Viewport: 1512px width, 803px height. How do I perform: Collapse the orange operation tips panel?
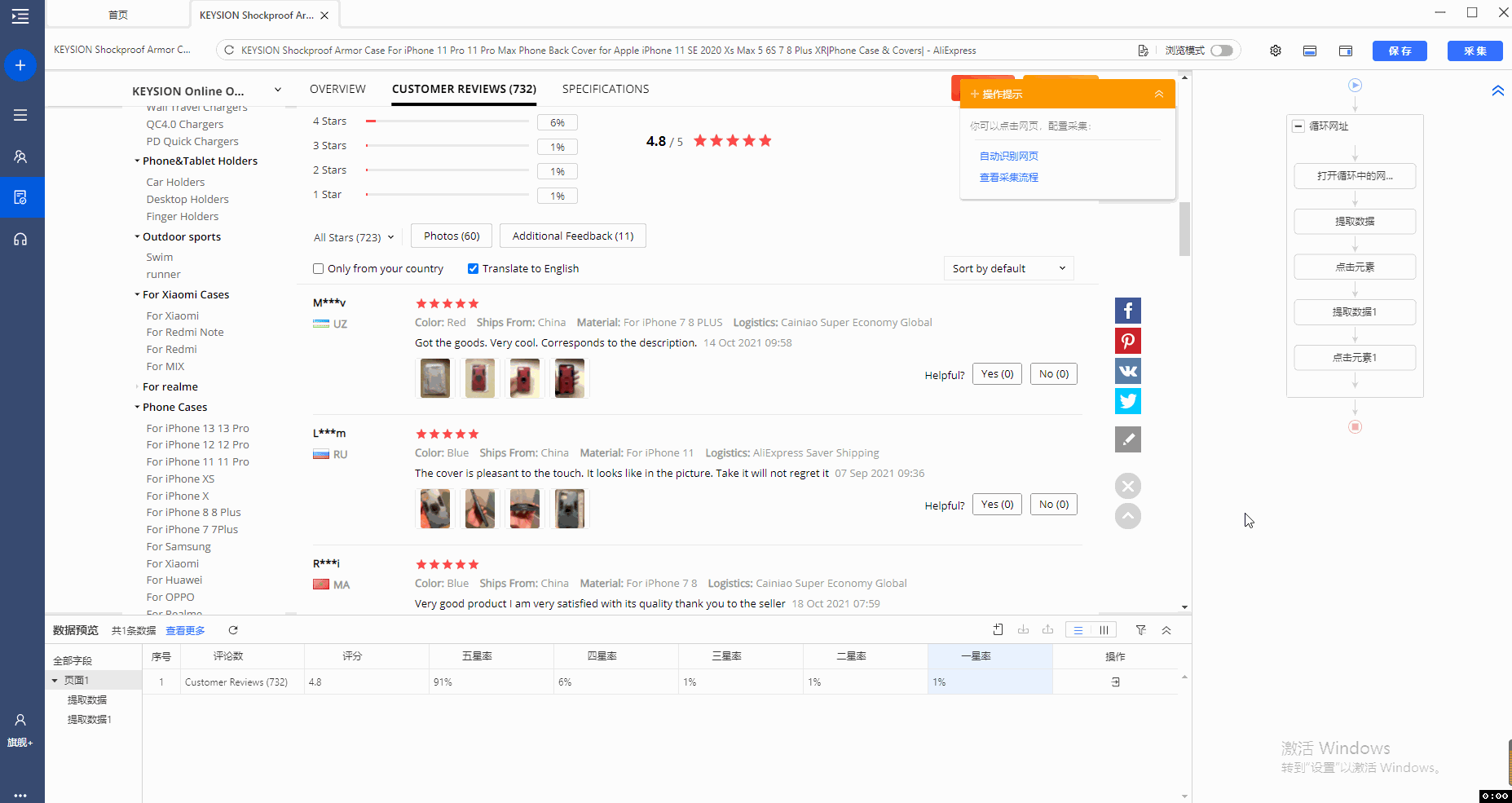(1159, 95)
